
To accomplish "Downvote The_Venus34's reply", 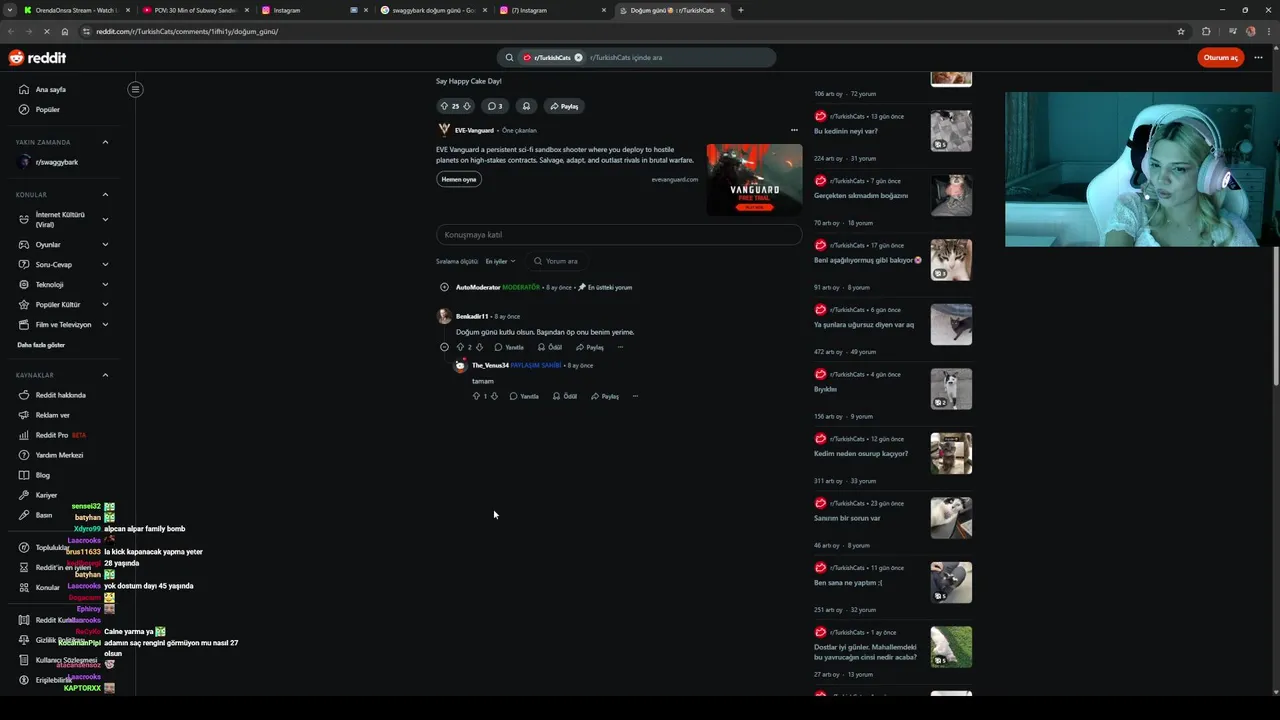I will (x=494, y=396).
